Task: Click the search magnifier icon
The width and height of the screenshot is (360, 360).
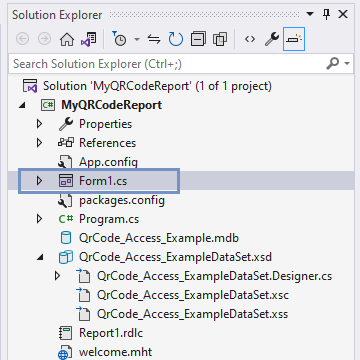Action: 333,63
